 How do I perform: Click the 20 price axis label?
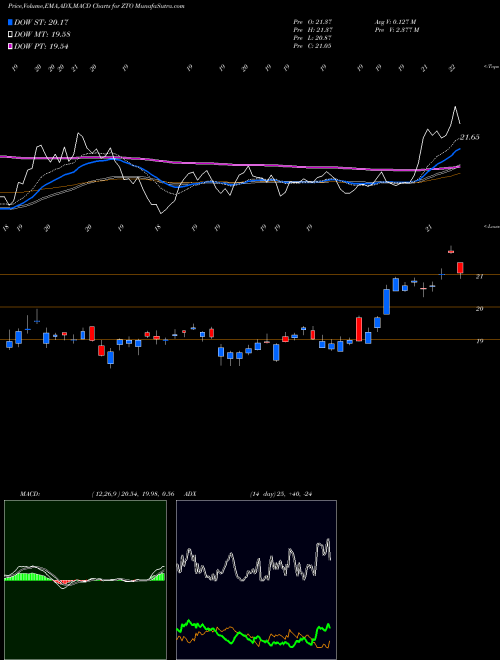tap(479, 309)
